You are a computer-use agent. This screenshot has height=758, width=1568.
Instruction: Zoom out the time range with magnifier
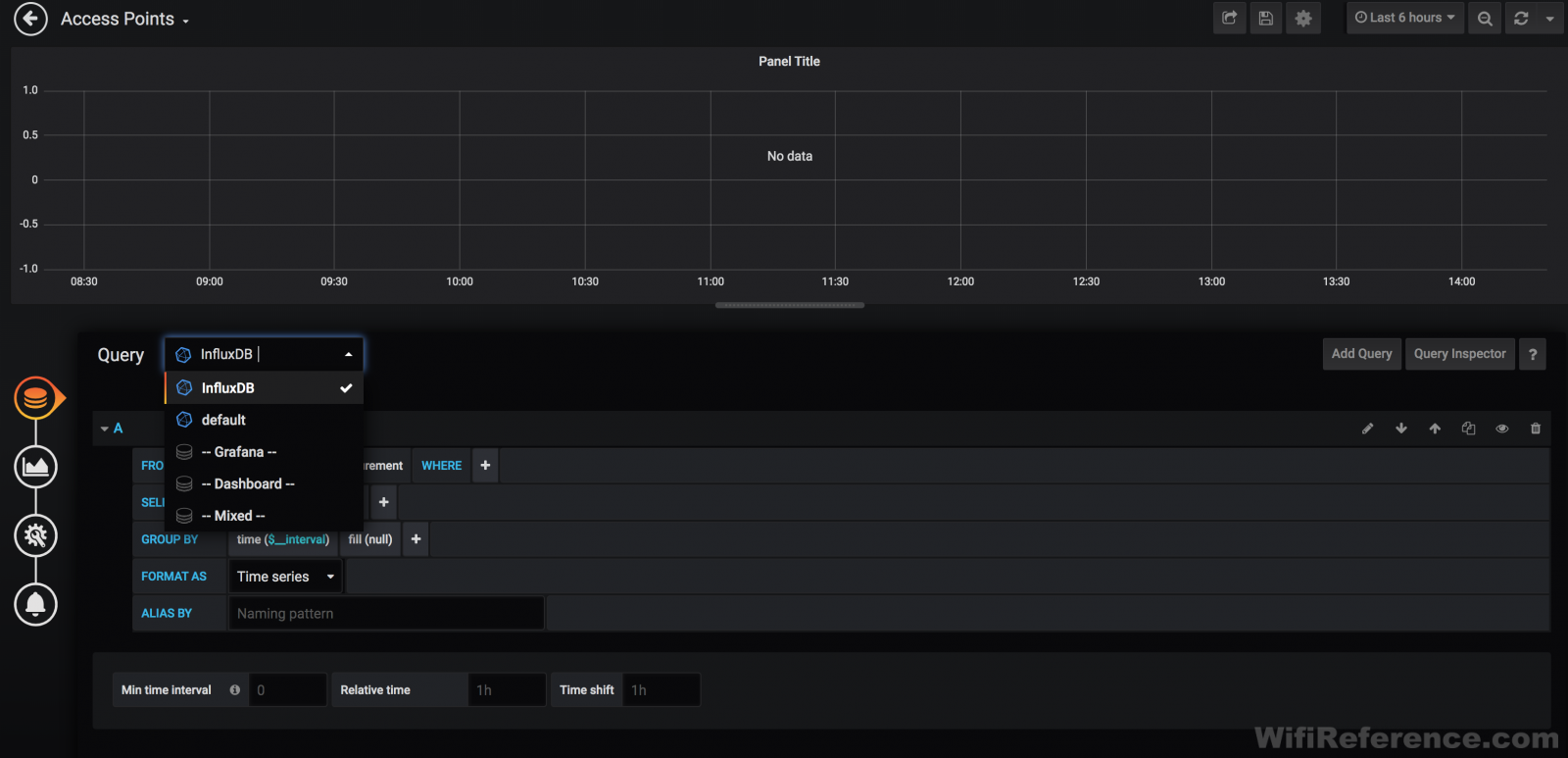[x=1485, y=18]
